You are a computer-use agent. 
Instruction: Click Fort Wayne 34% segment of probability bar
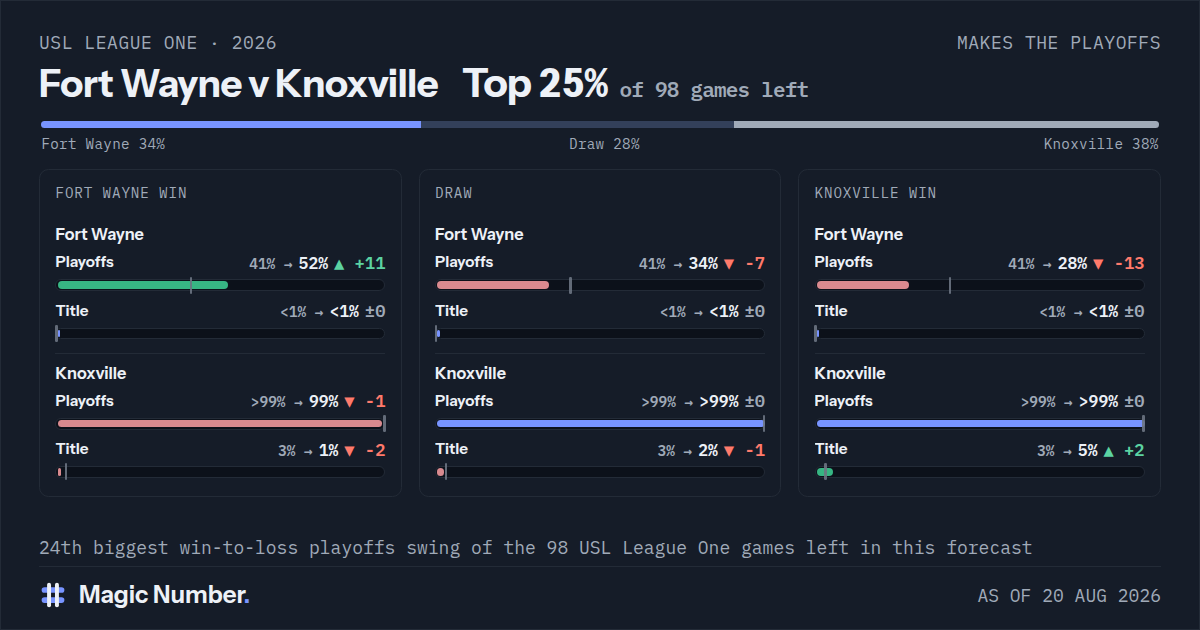tap(230, 125)
